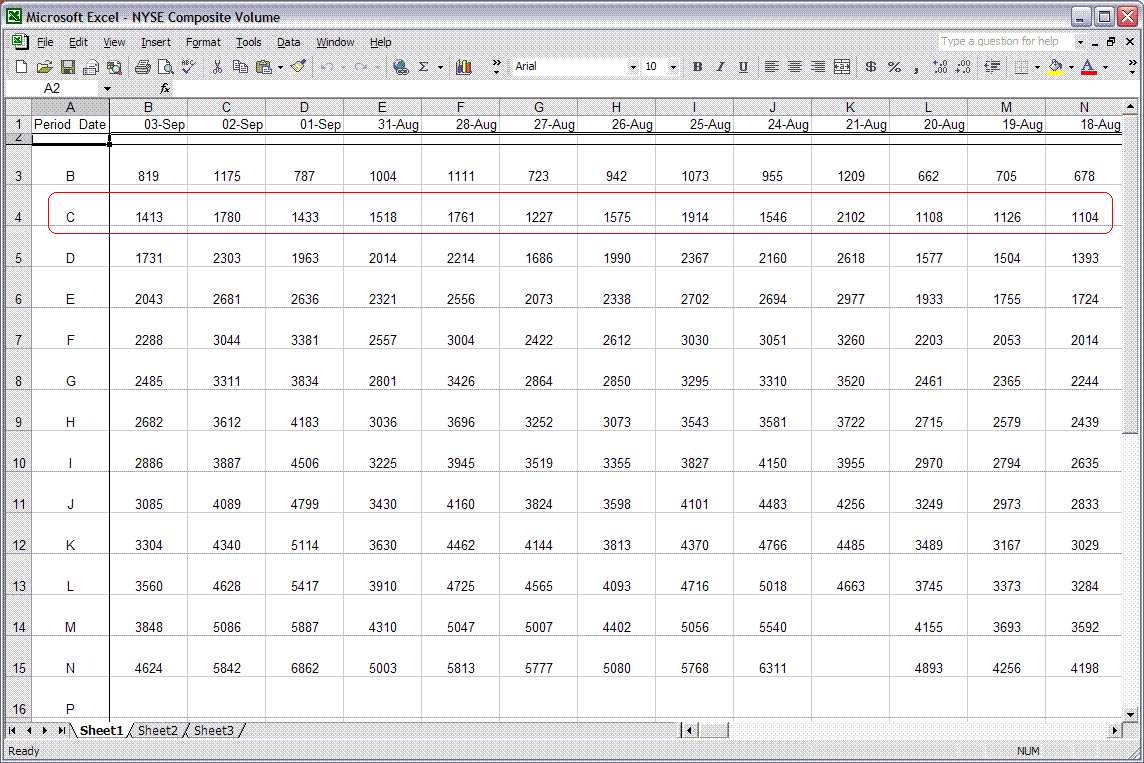
Task: Open the Paste options dropdown arrow
Action: [x=280, y=67]
